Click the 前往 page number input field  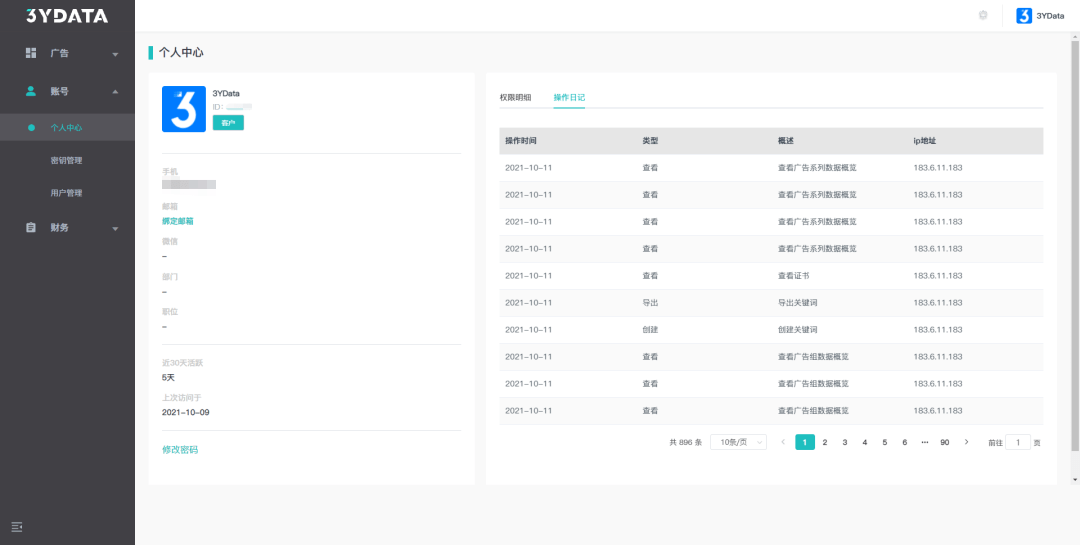point(1018,442)
